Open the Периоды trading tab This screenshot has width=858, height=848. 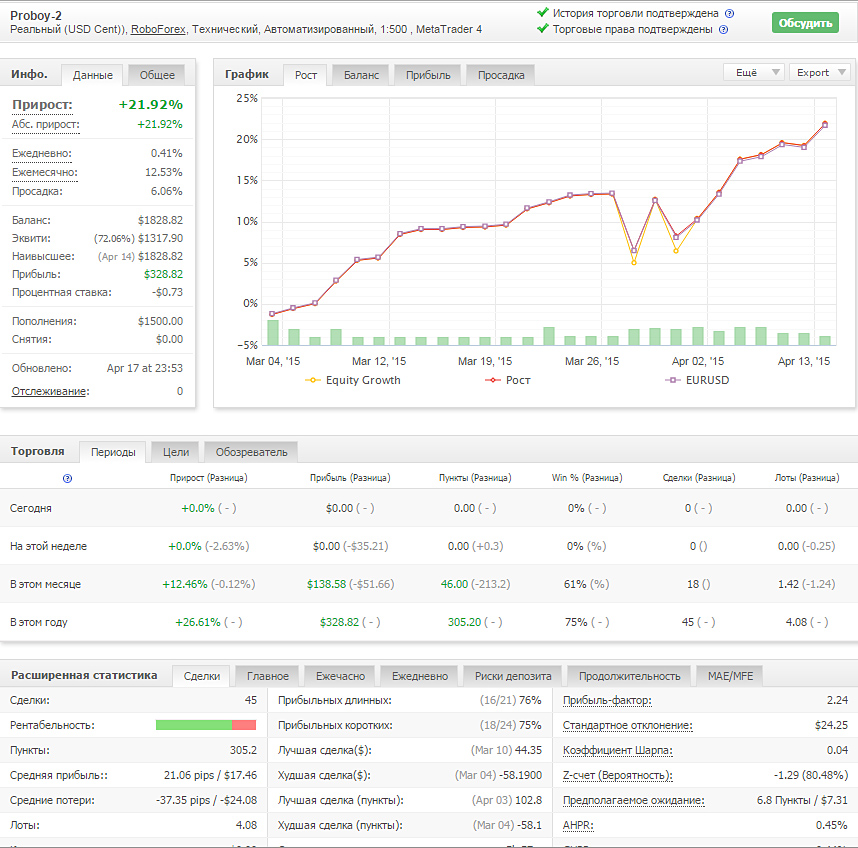pyautogui.click(x=113, y=452)
